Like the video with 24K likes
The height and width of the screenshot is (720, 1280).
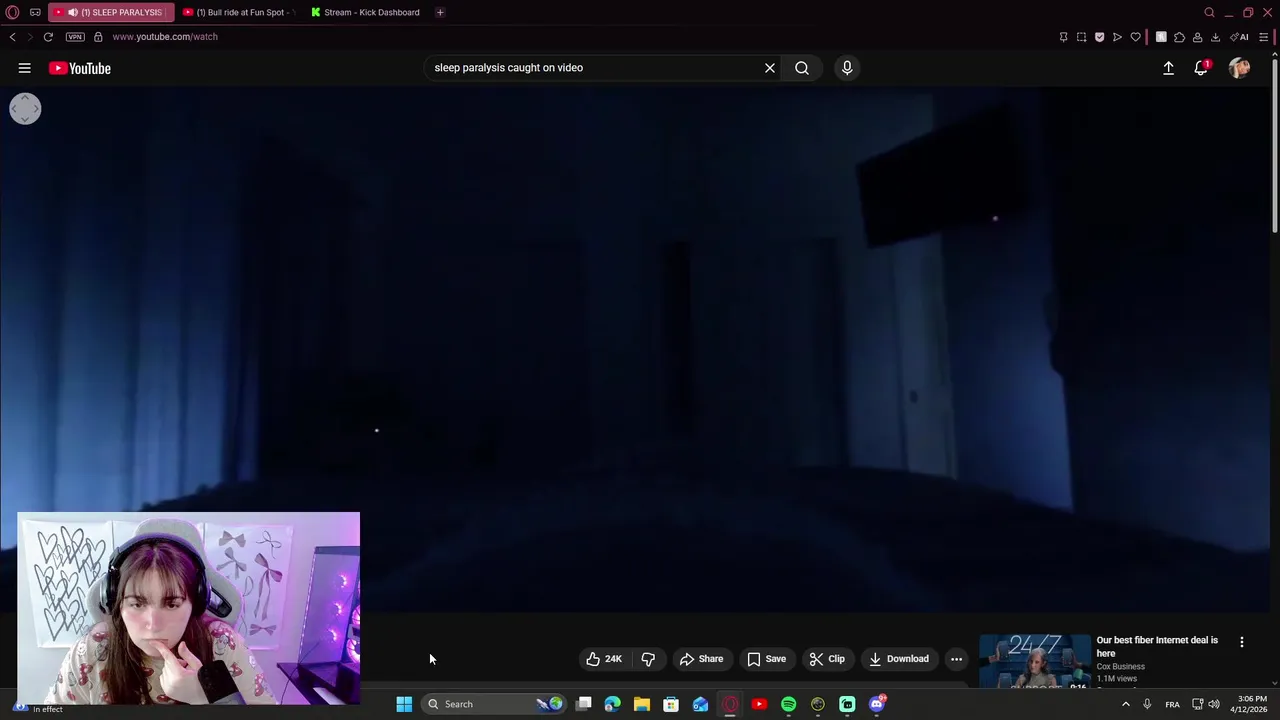point(604,659)
